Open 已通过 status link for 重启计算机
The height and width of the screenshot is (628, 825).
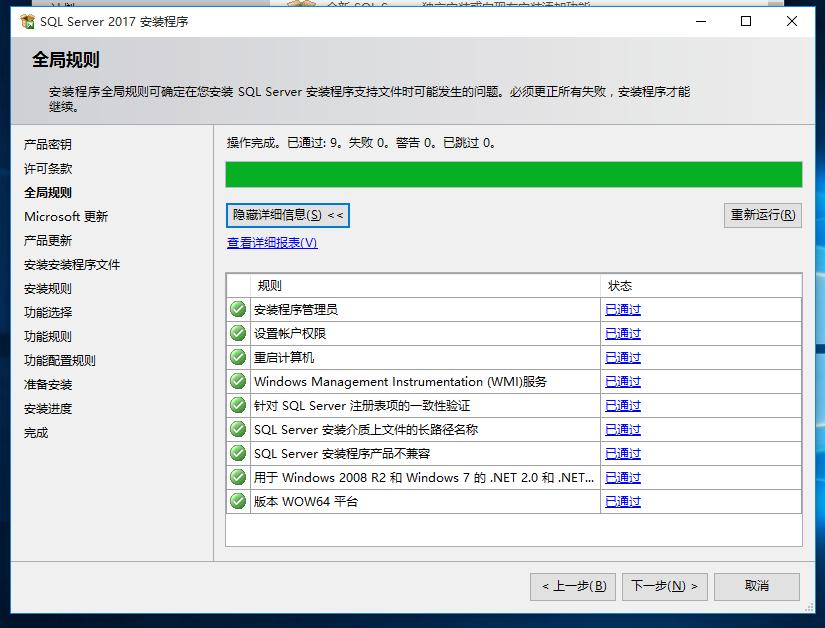coord(623,358)
